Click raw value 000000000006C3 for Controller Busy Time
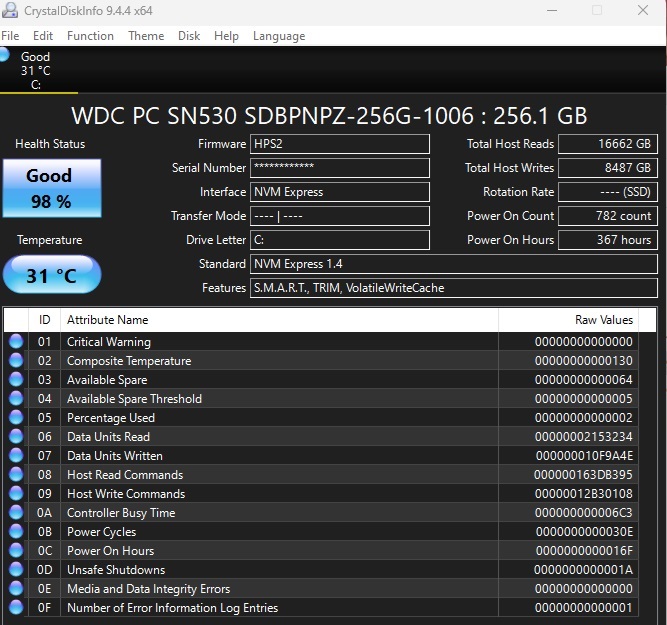Viewport: 667px width, 625px height. (x=583, y=513)
